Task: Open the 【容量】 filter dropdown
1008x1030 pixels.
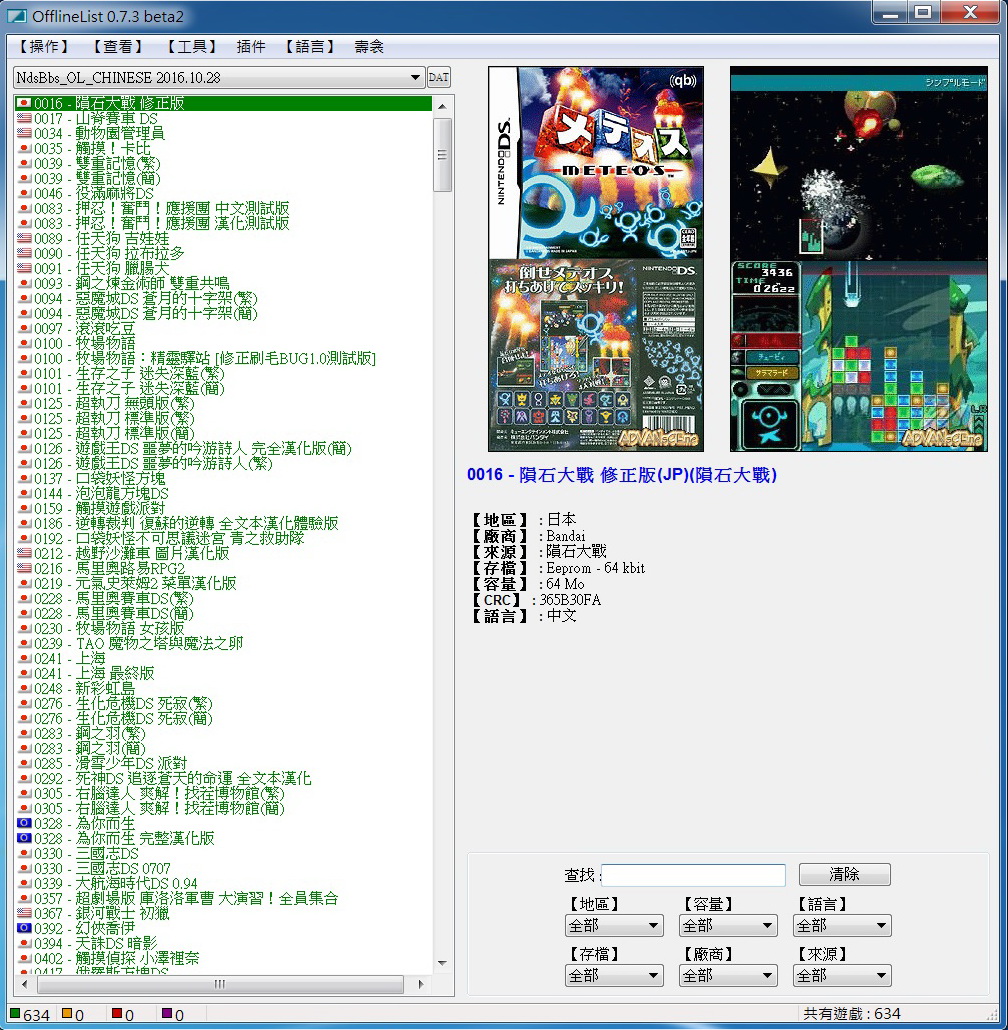Action: pyautogui.click(x=728, y=926)
